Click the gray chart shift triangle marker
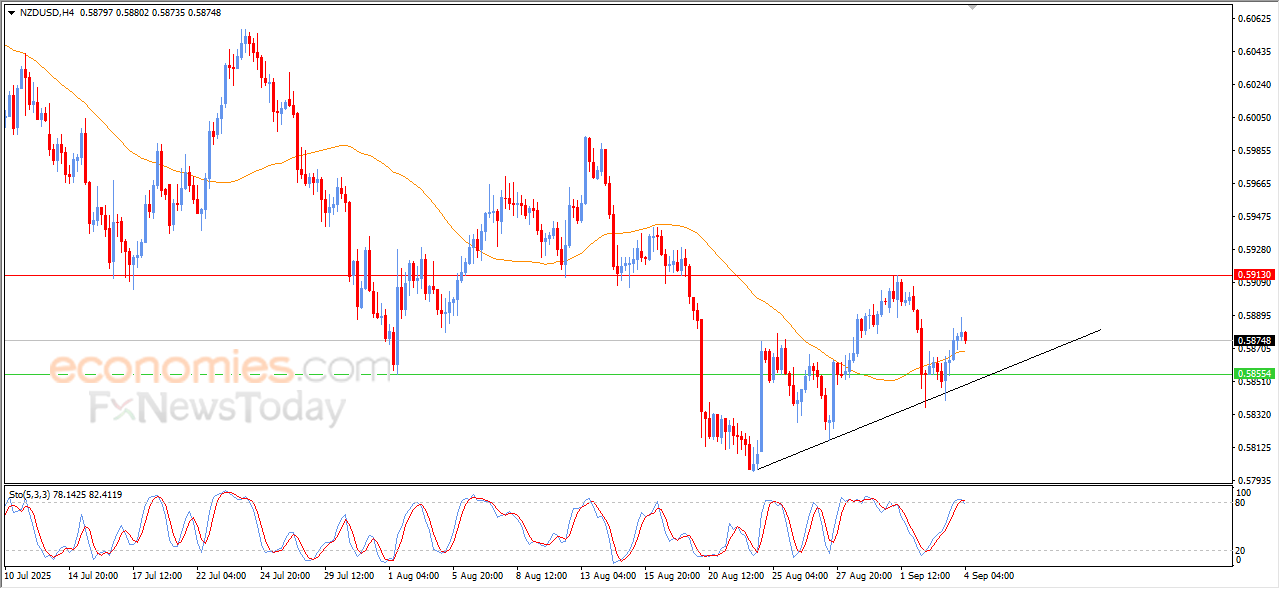1280x589 pixels. click(x=971, y=7)
